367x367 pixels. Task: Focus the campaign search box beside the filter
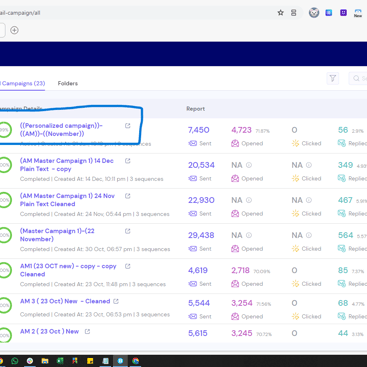[x=358, y=78]
